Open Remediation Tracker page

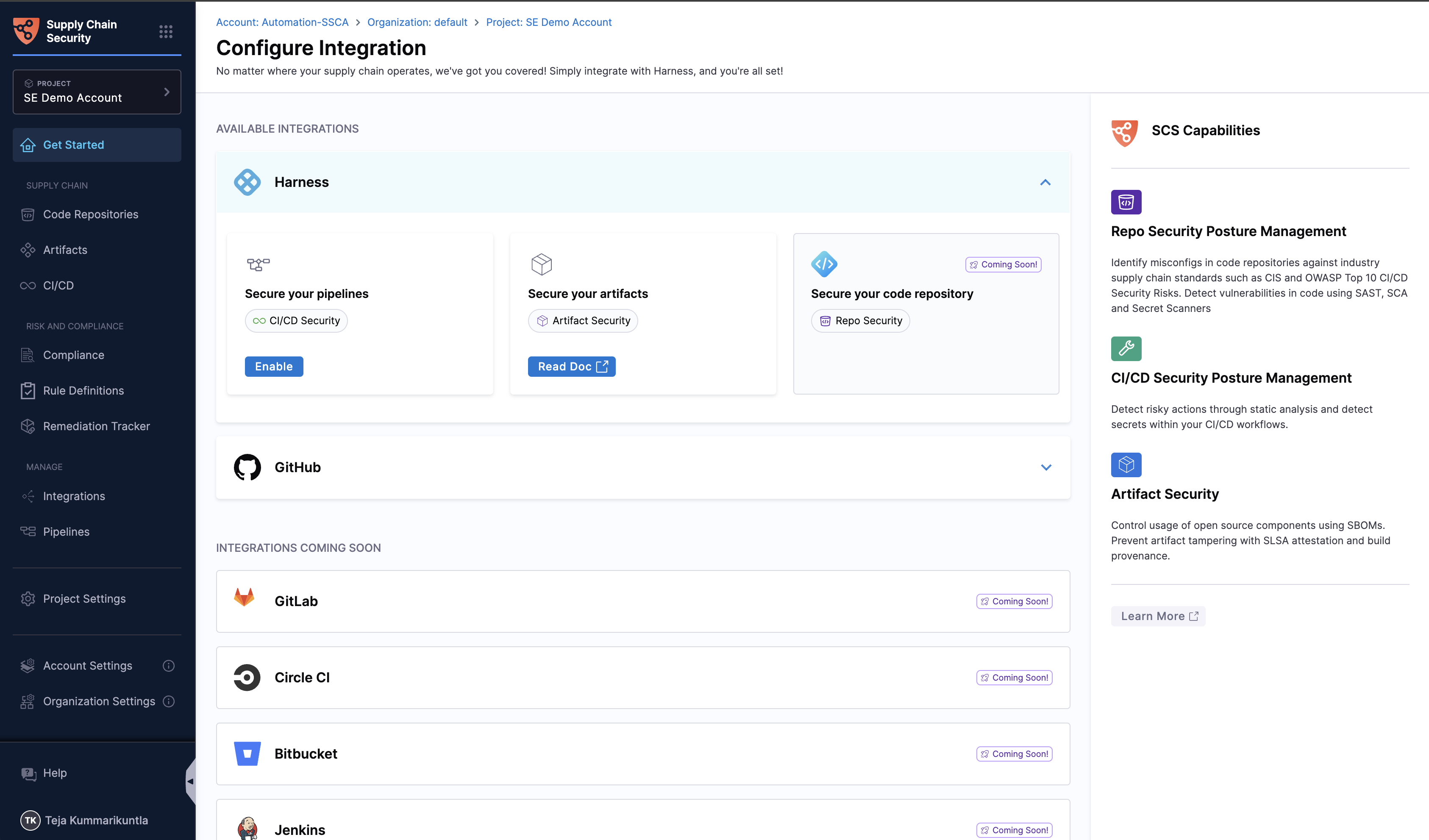[96, 426]
